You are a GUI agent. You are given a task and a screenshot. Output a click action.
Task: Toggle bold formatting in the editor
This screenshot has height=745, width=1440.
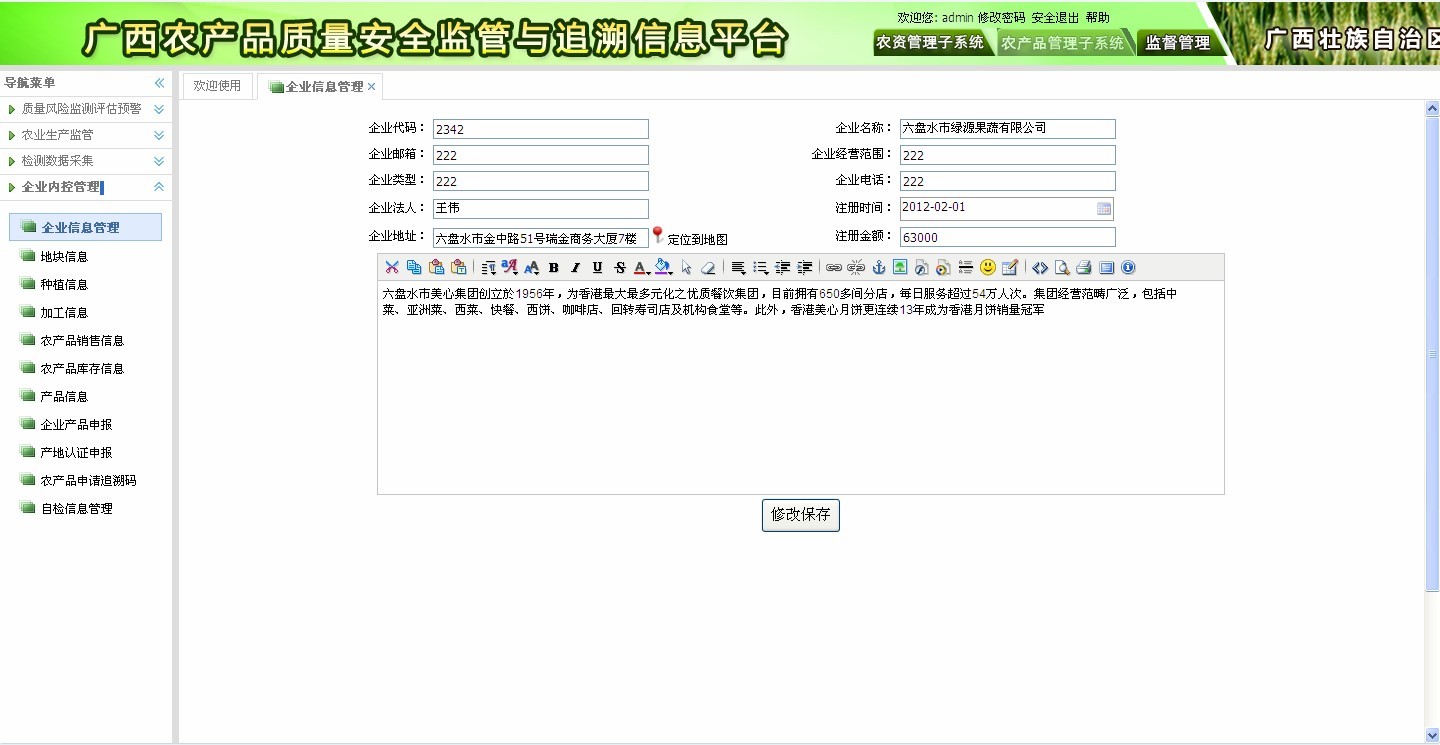(553, 267)
